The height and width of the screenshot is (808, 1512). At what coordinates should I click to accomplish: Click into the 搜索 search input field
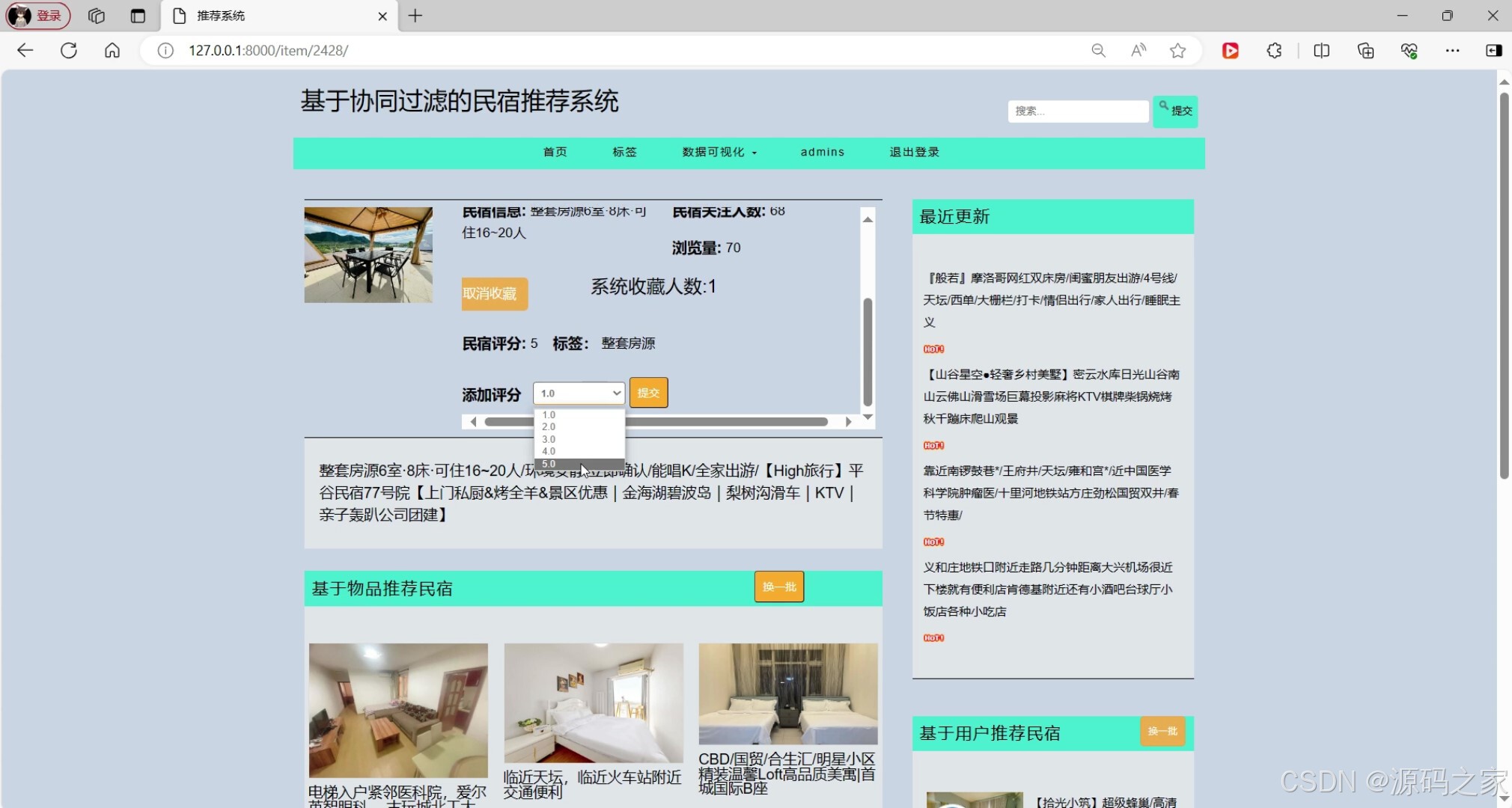click(1077, 111)
